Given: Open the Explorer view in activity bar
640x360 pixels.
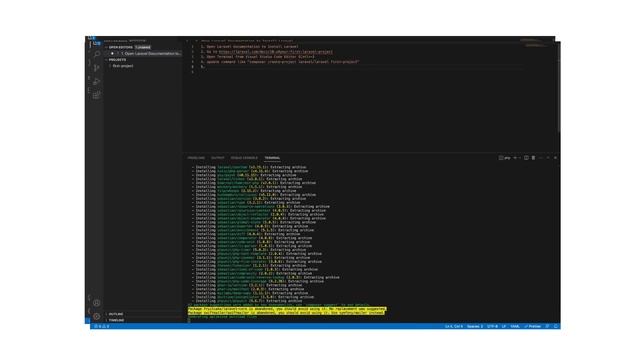Looking at the screenshot, I should coord(96,43).
